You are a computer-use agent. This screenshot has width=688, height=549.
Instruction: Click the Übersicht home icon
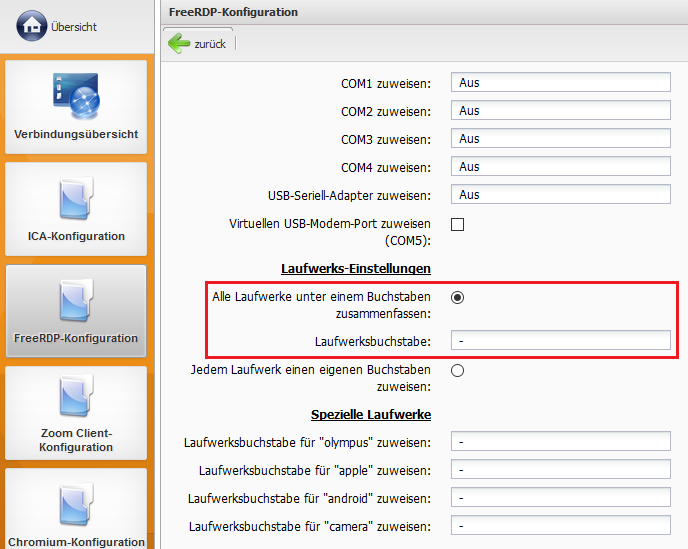tap(32, 26)
